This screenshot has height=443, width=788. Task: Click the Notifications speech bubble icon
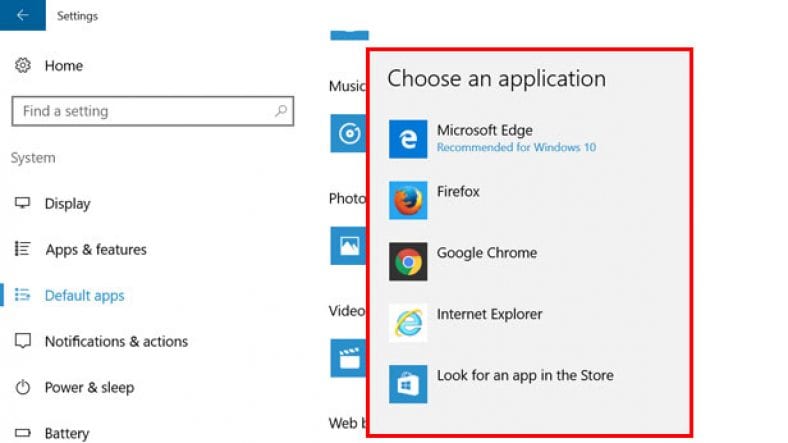[x=23, y=341]
